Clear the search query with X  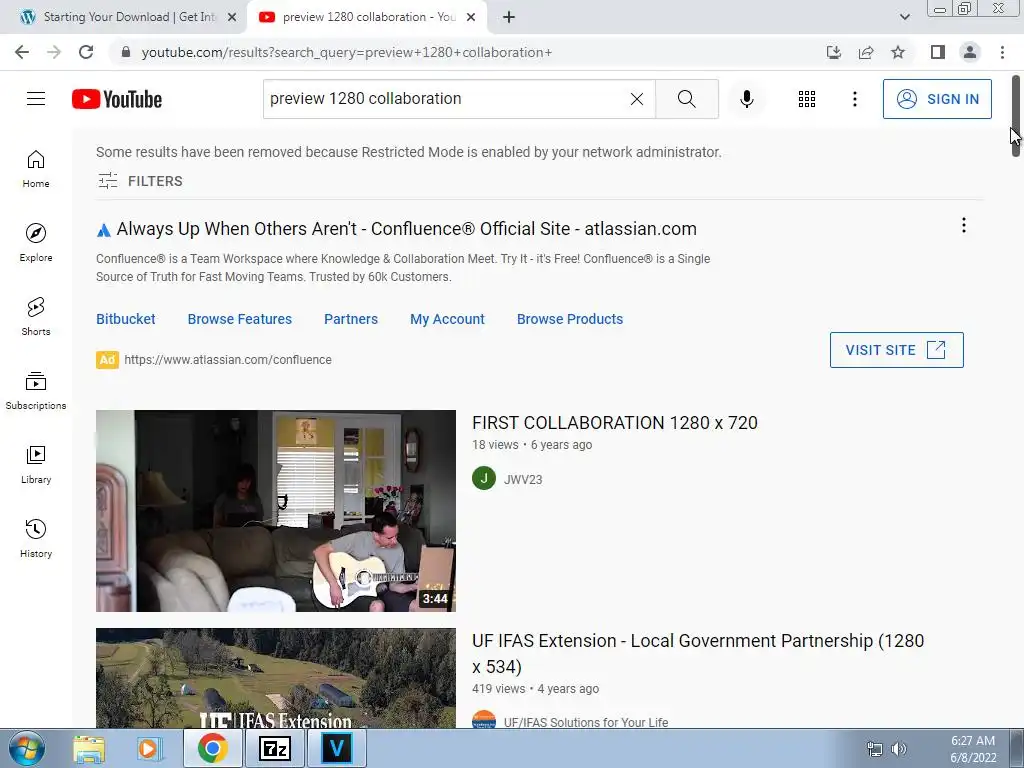point(637,99)
